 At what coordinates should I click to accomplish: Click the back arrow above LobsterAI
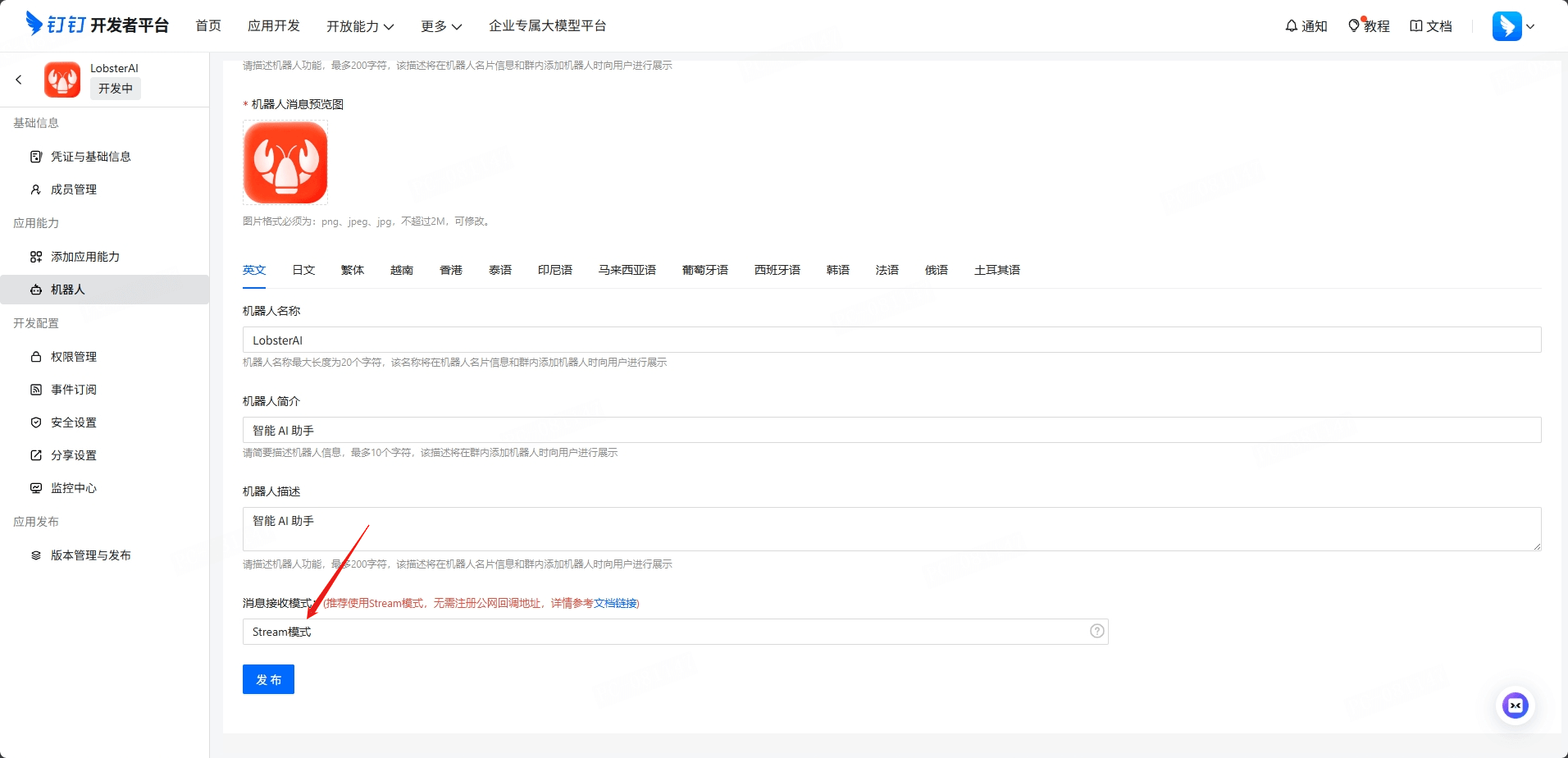point(18,80)
